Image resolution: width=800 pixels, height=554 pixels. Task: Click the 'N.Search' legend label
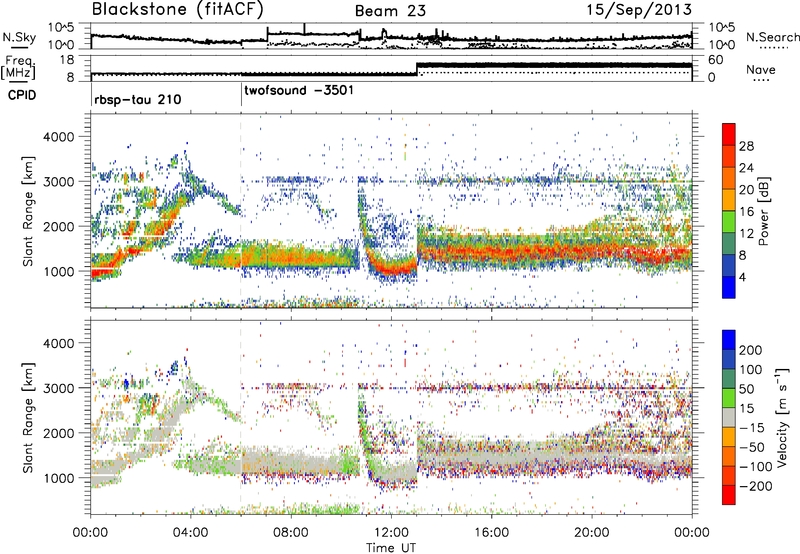[x=772, y=37]
